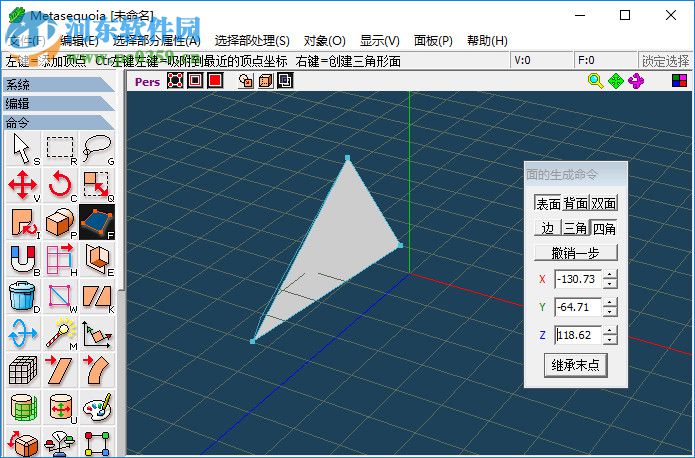Screen dimensions: 695x458
Task: Click the Pers perspective label
Action: (x=147, y=82)
